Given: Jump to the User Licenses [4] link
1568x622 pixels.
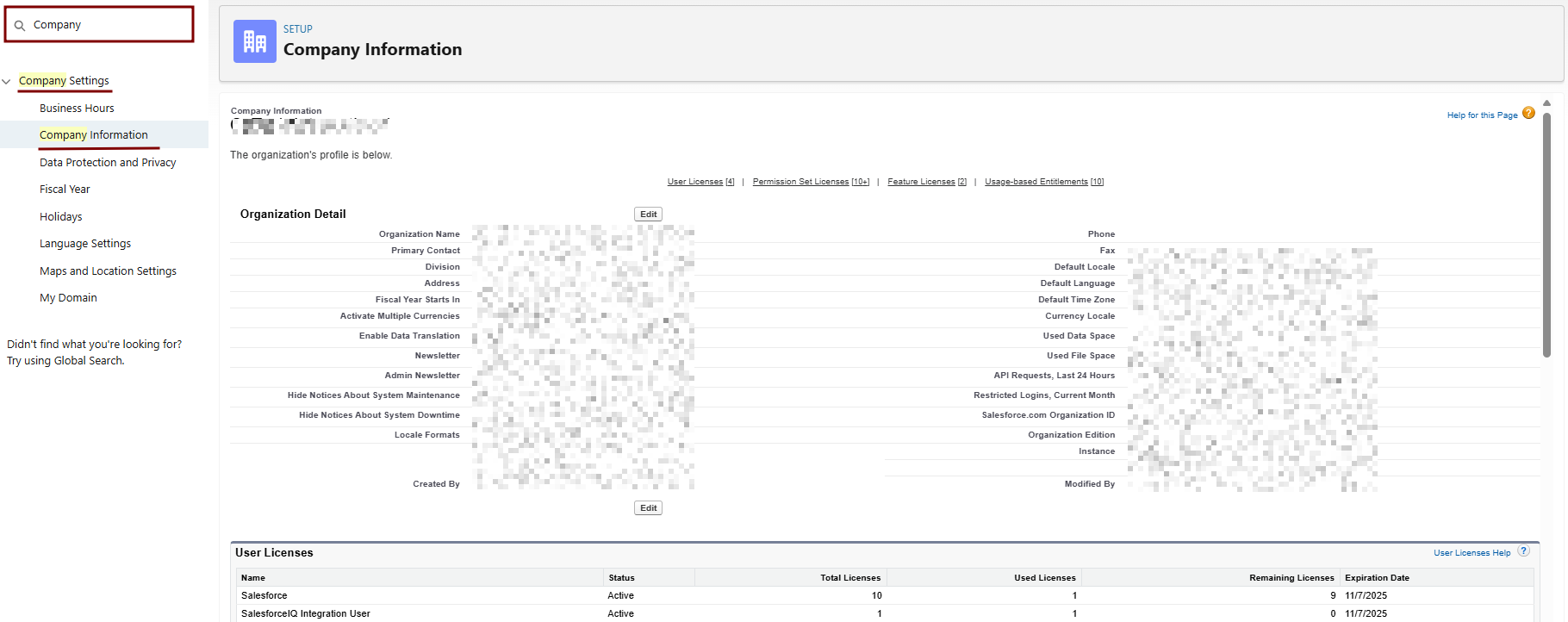Looking at the screenshot, I should 700,182.
